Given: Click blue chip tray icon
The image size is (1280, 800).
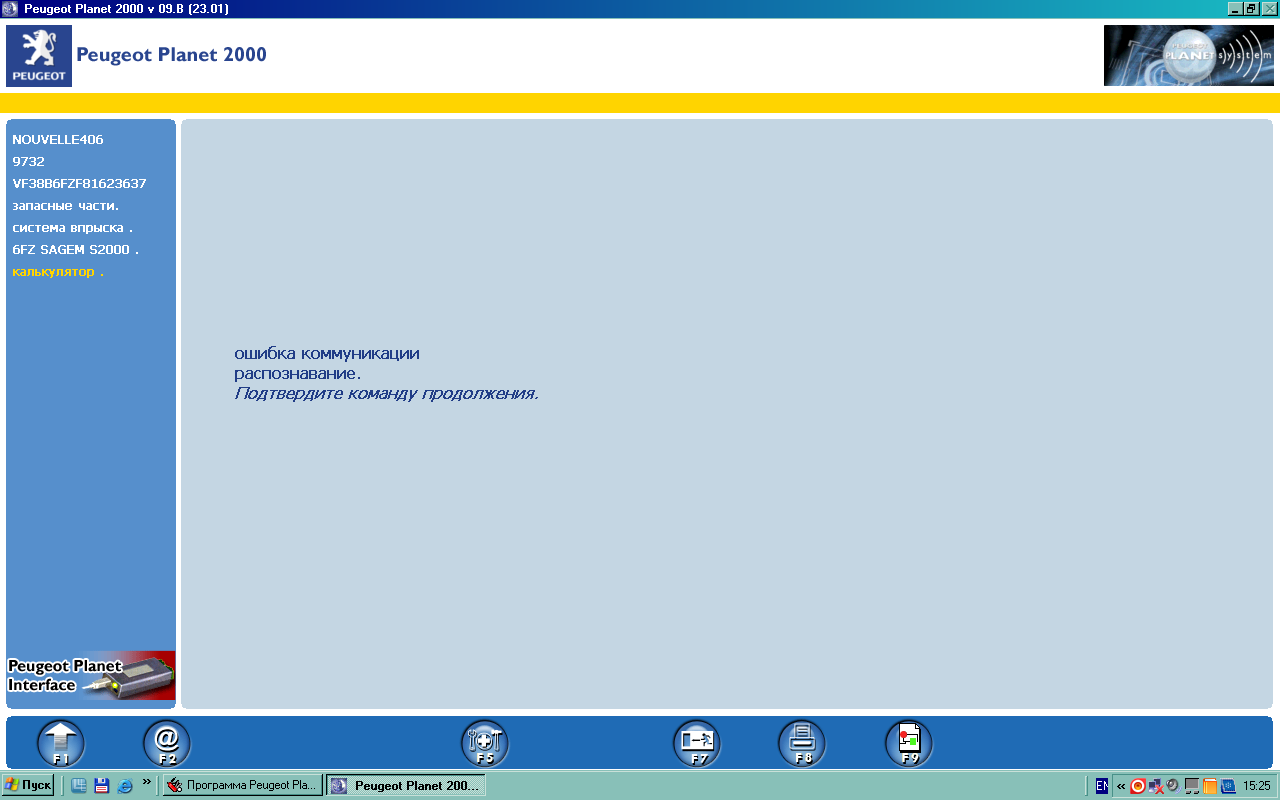Looking at the screenshot, I should tap(1228, 786).
